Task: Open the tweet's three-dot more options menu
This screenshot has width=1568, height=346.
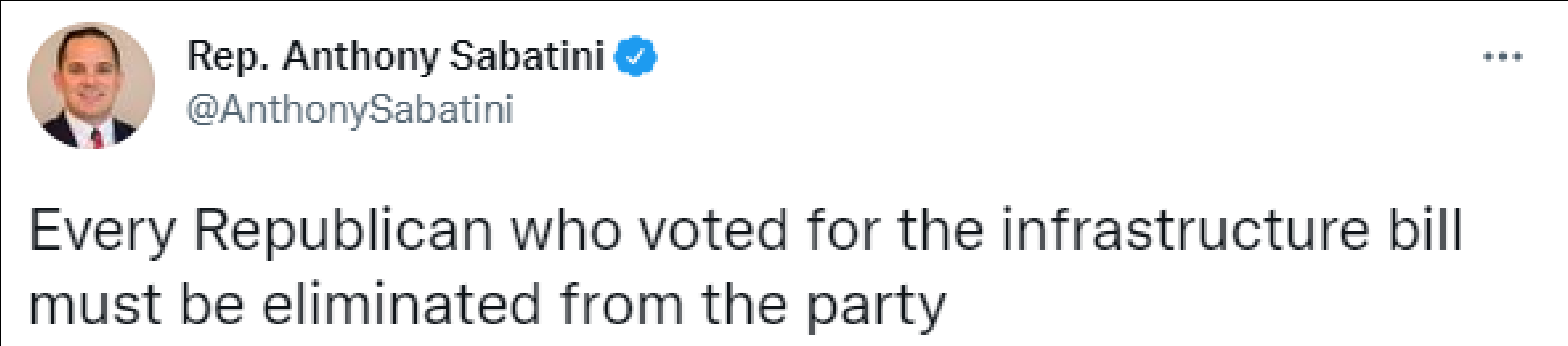Action: point(1502,57)
